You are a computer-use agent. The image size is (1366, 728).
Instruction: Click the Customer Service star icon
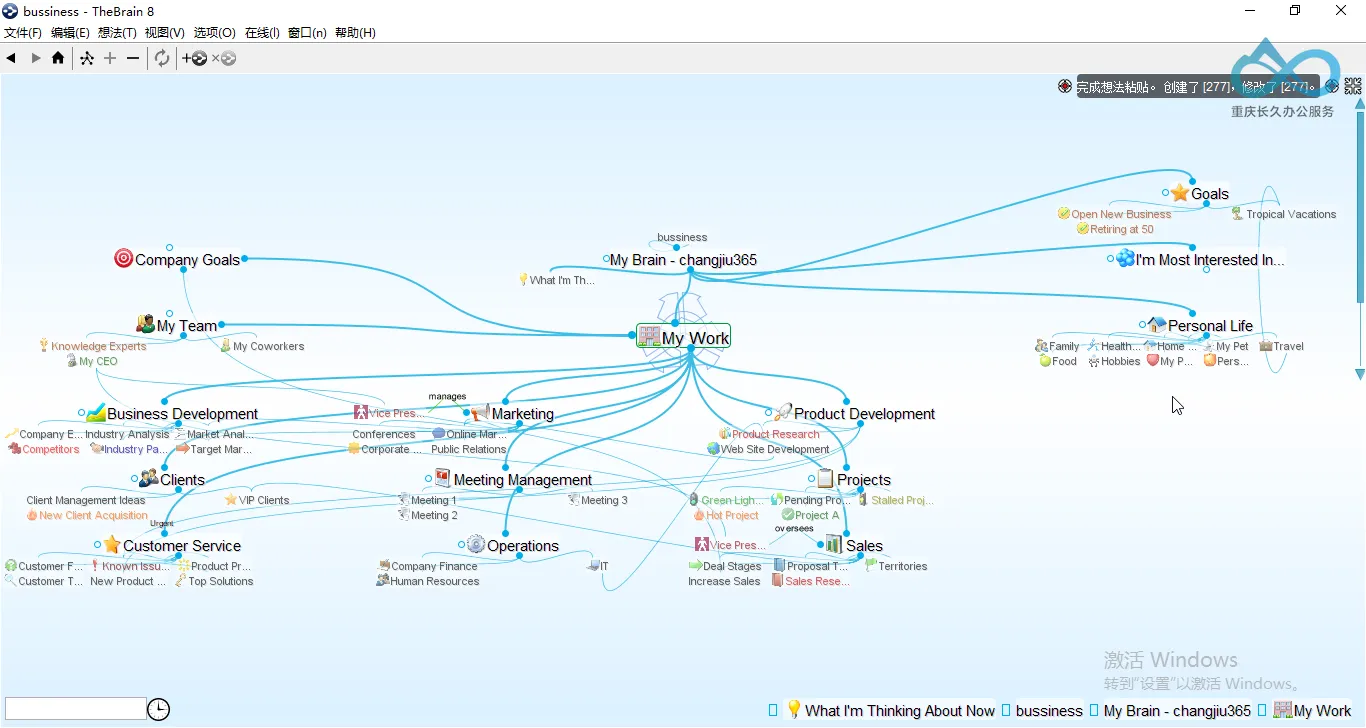tap(112, 544)
